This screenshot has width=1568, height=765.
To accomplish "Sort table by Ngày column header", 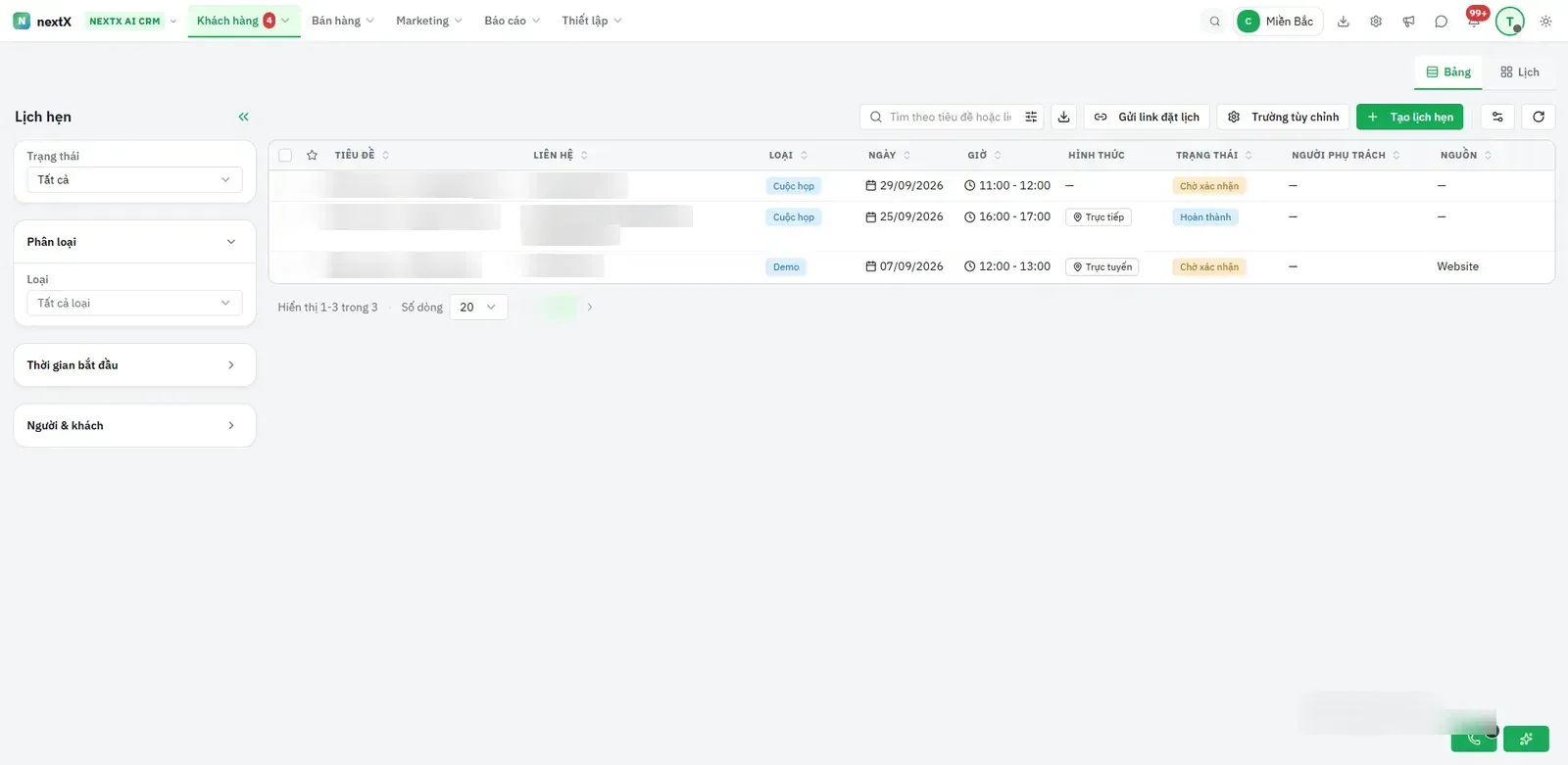I will tap(889, 155).
